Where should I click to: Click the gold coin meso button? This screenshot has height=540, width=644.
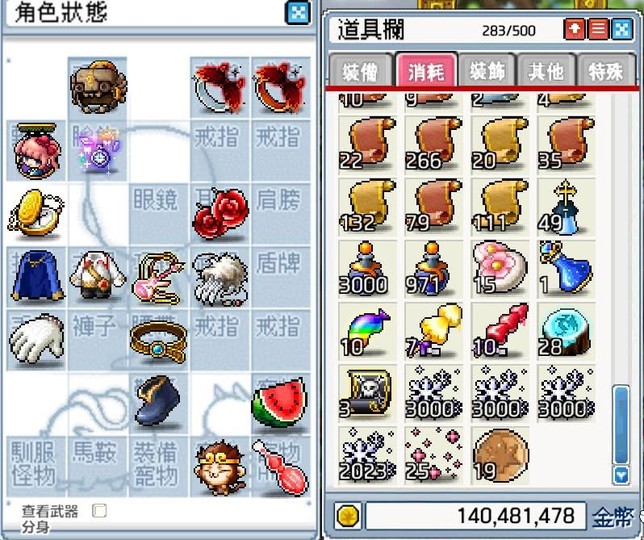[348, 516]
